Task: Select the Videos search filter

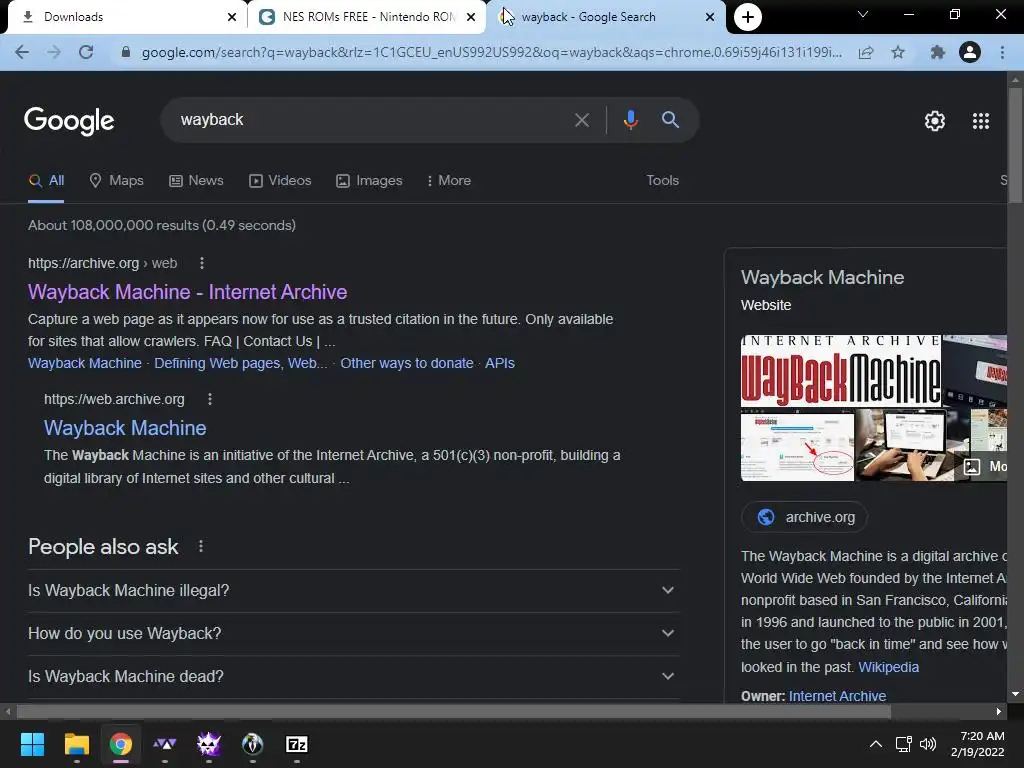Action: (x=280, y=181)
